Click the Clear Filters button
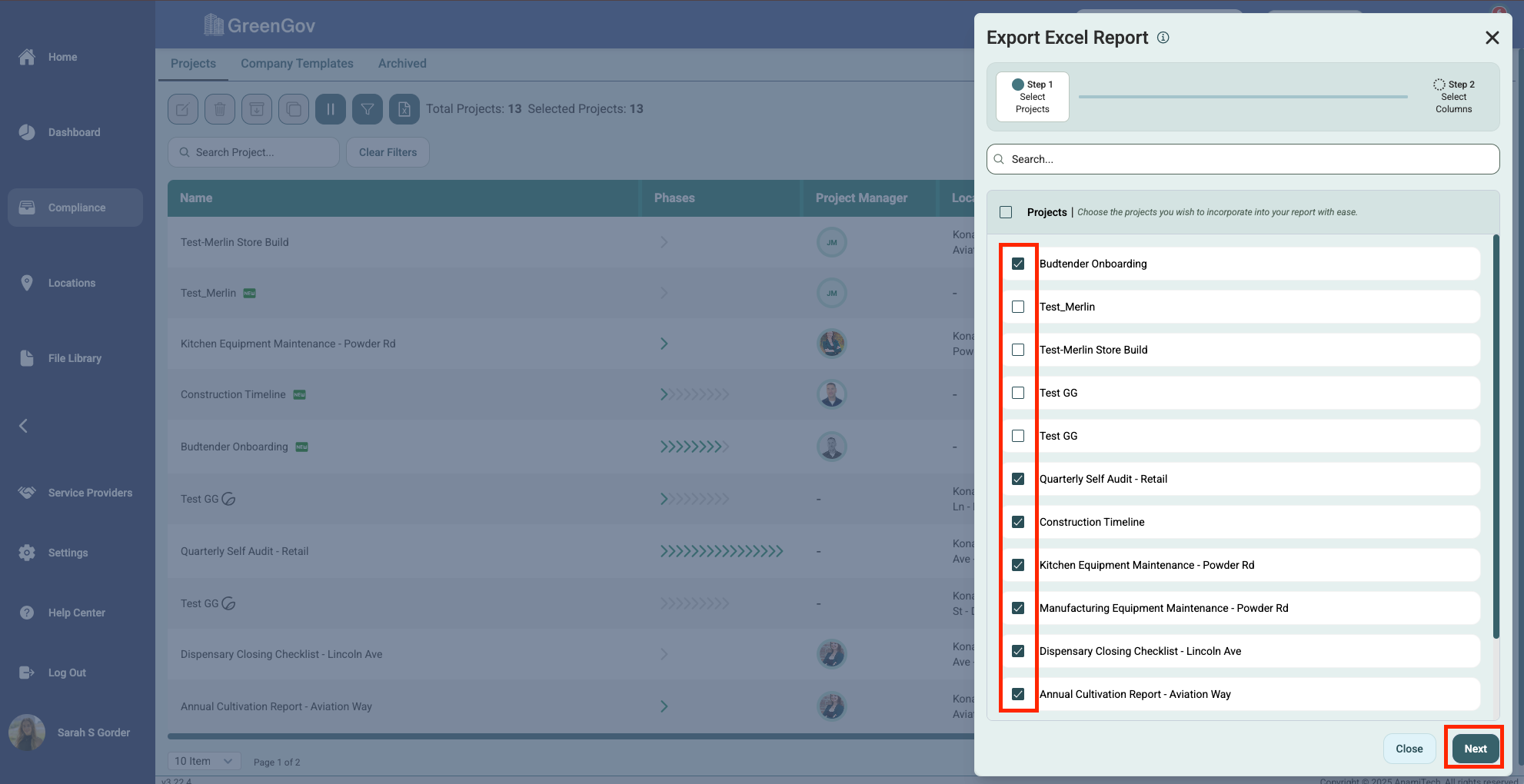 point(388,152)
